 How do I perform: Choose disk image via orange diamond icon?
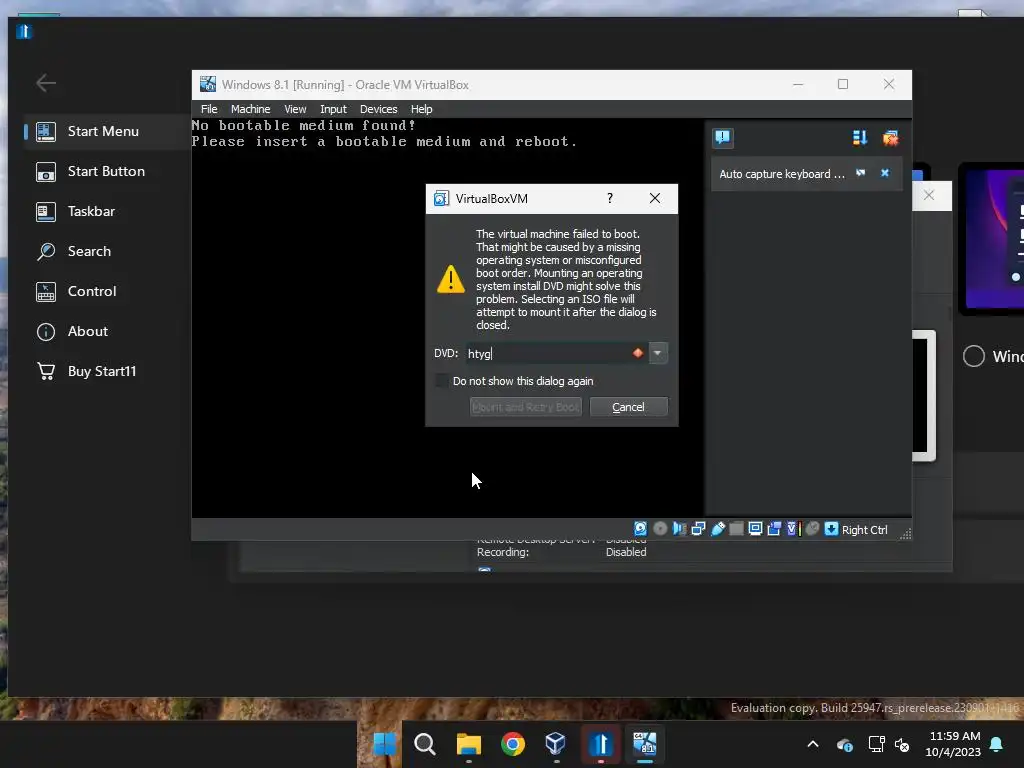[638, 353]
